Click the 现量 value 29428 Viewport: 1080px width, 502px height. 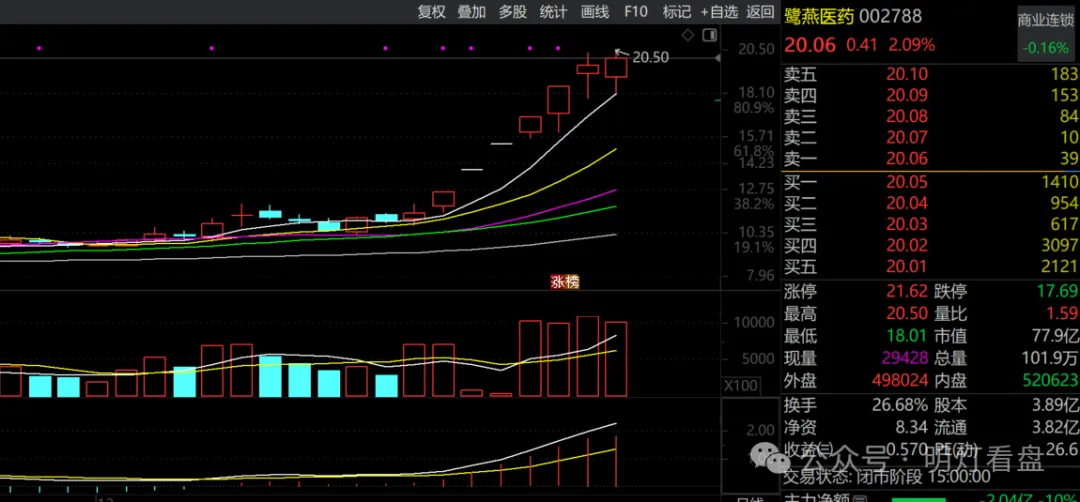coord(906,357)
